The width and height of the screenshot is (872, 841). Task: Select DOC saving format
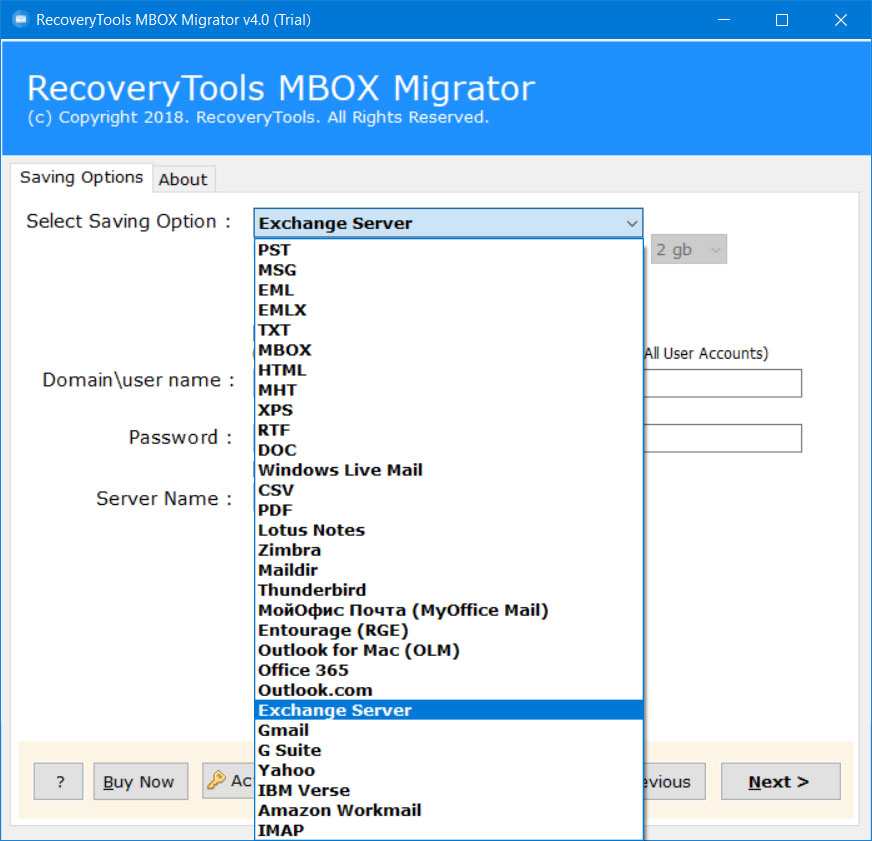[x=448, y=451]
